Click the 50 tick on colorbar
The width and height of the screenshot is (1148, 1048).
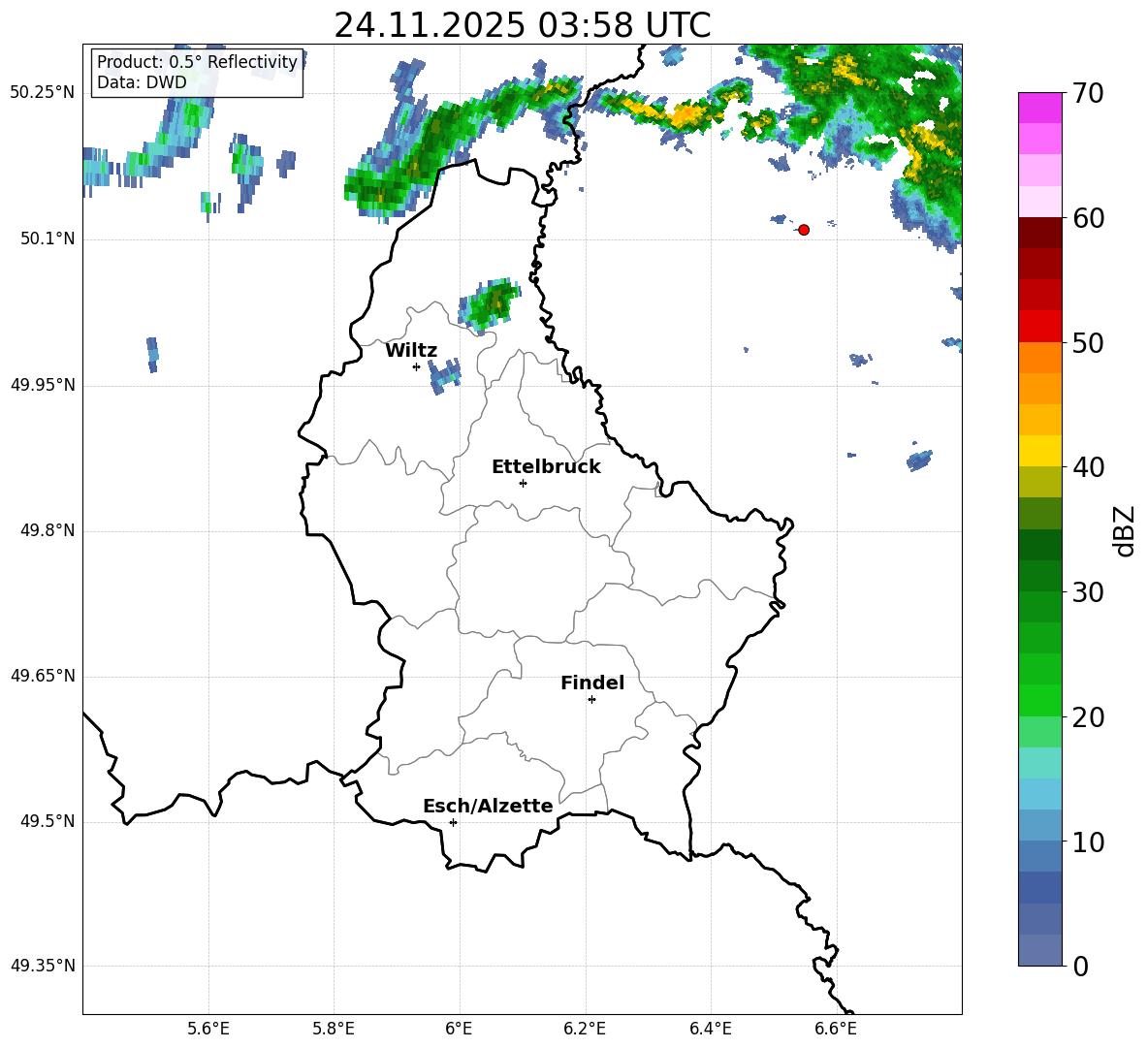[x=1088, y=343]
